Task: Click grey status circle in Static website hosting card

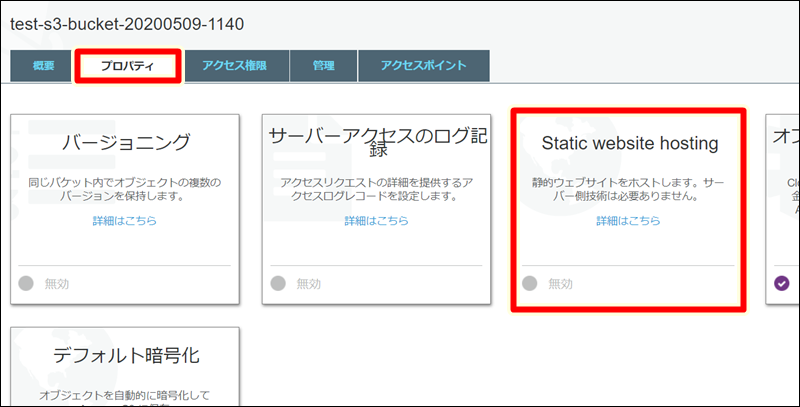Action: pyautogui.click(x=530, y=283)
